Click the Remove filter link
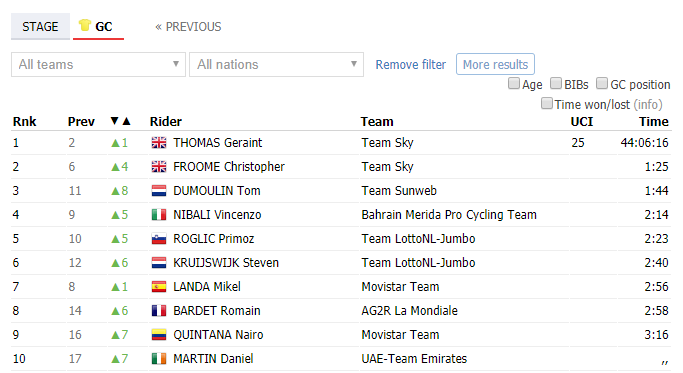 click(411, 64)
